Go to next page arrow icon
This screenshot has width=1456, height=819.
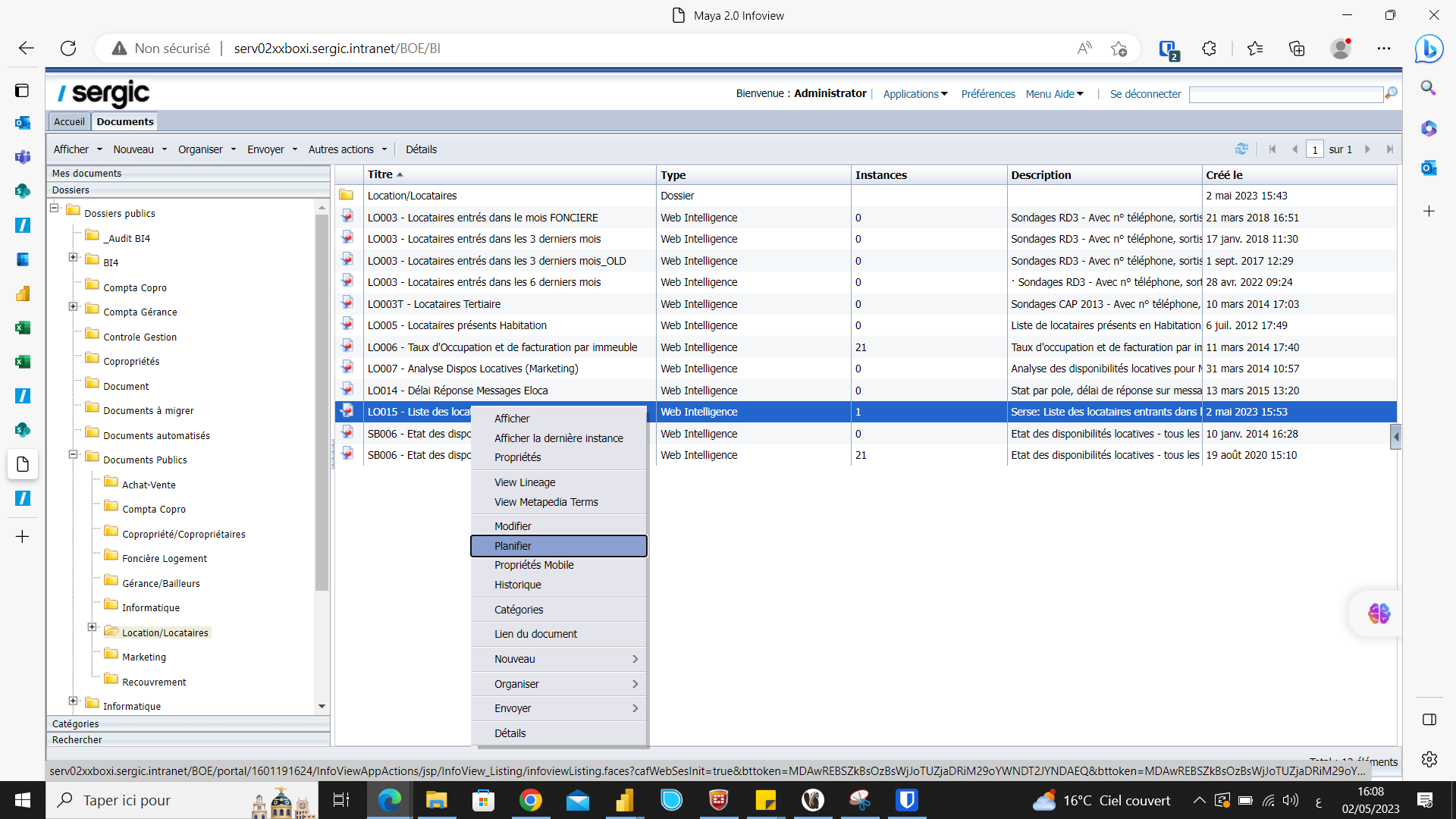pyautogui.click(x=1368, y=149)
